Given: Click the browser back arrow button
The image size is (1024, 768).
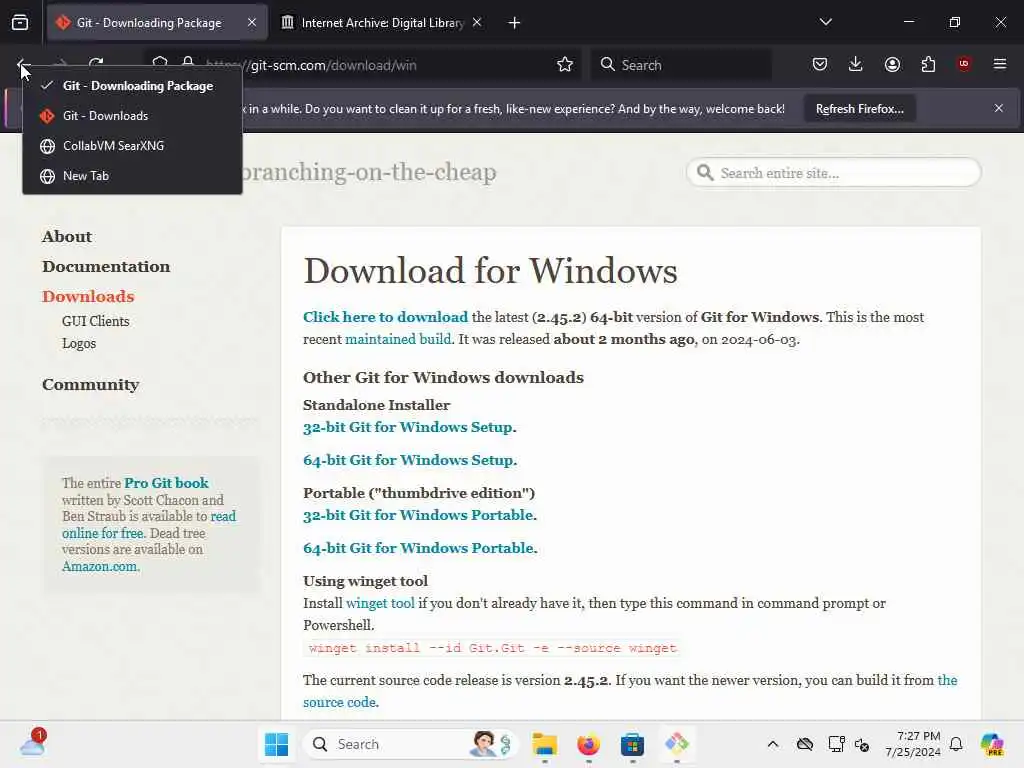Looking at the screenshot, I should 22,64.
